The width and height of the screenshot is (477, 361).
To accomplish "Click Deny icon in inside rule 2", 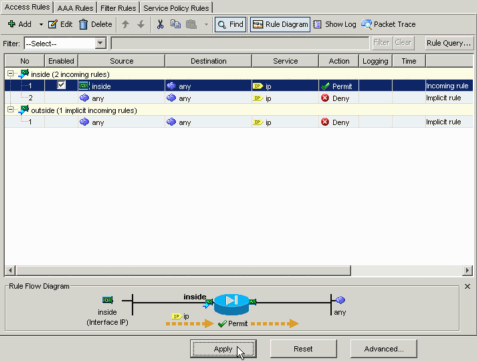I will tap(325, 98).
